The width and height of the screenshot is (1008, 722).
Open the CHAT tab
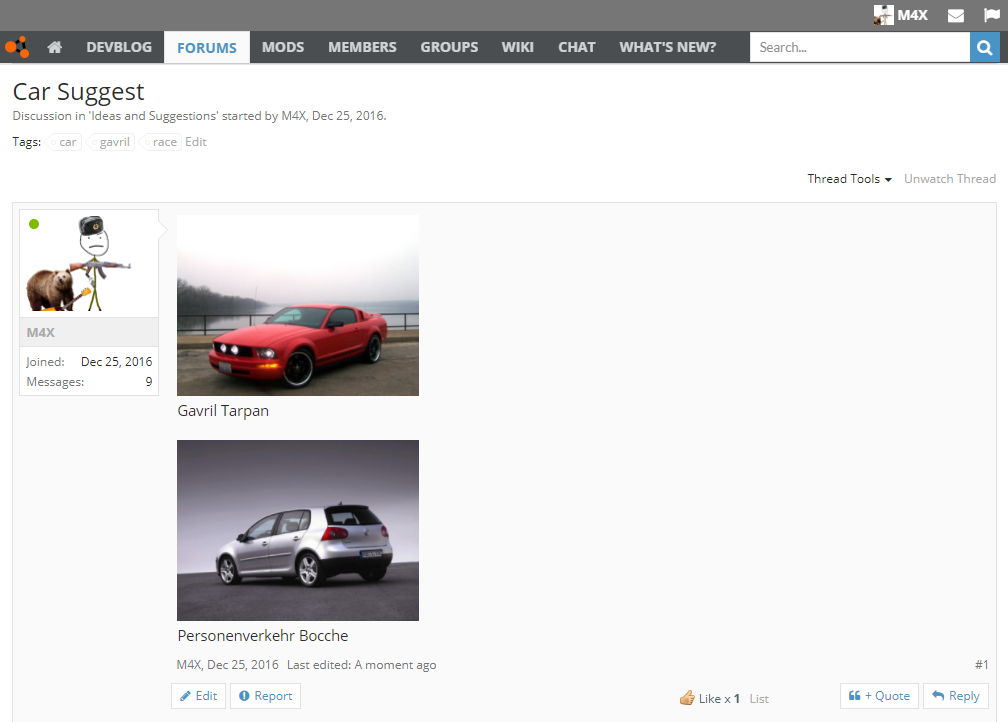point(577,47)
